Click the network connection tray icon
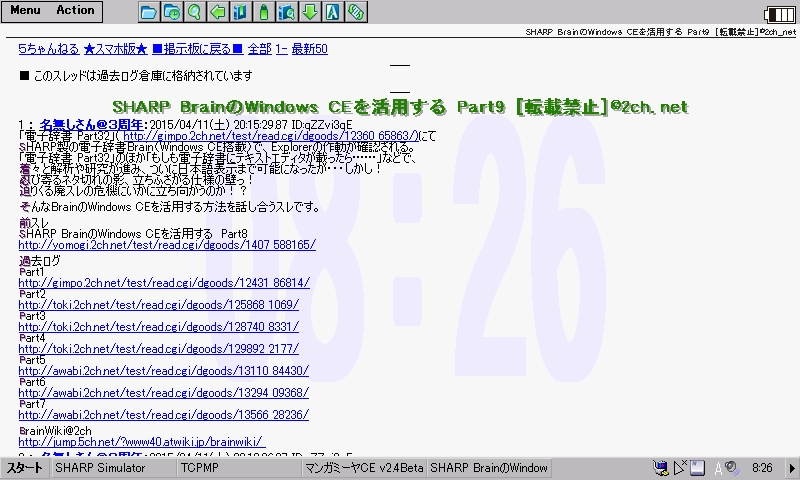This screenshot has height=480, width=800. click(x=661, y=468)
